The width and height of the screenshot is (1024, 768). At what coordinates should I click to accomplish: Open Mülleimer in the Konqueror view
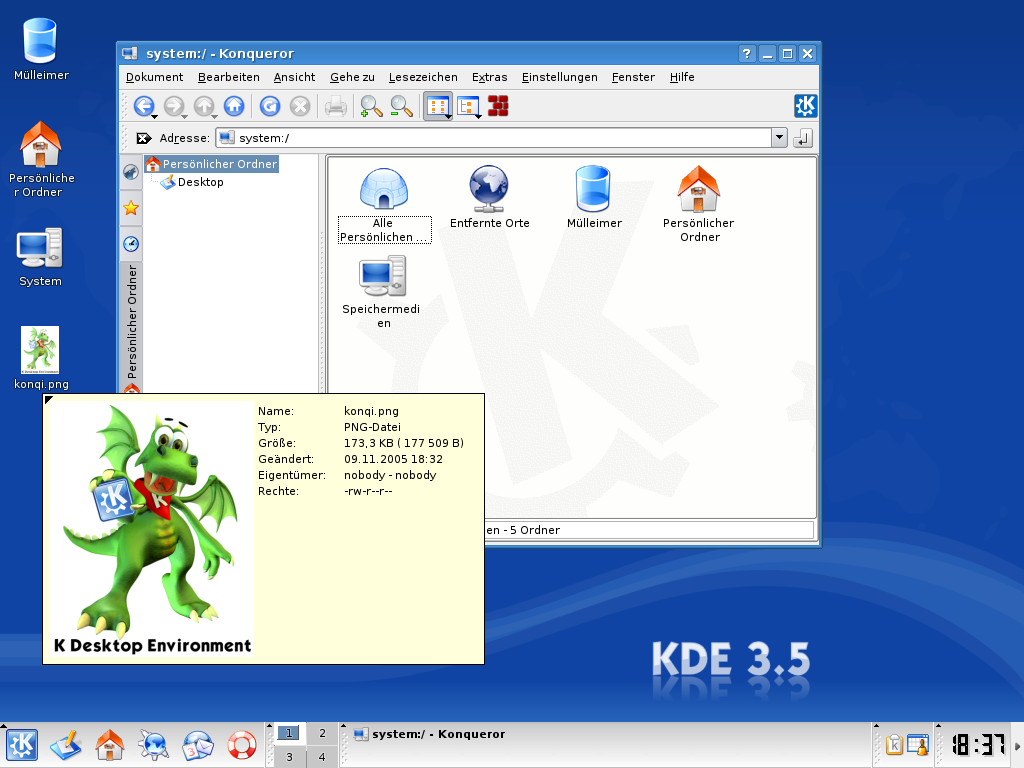(x=594, y=197)
